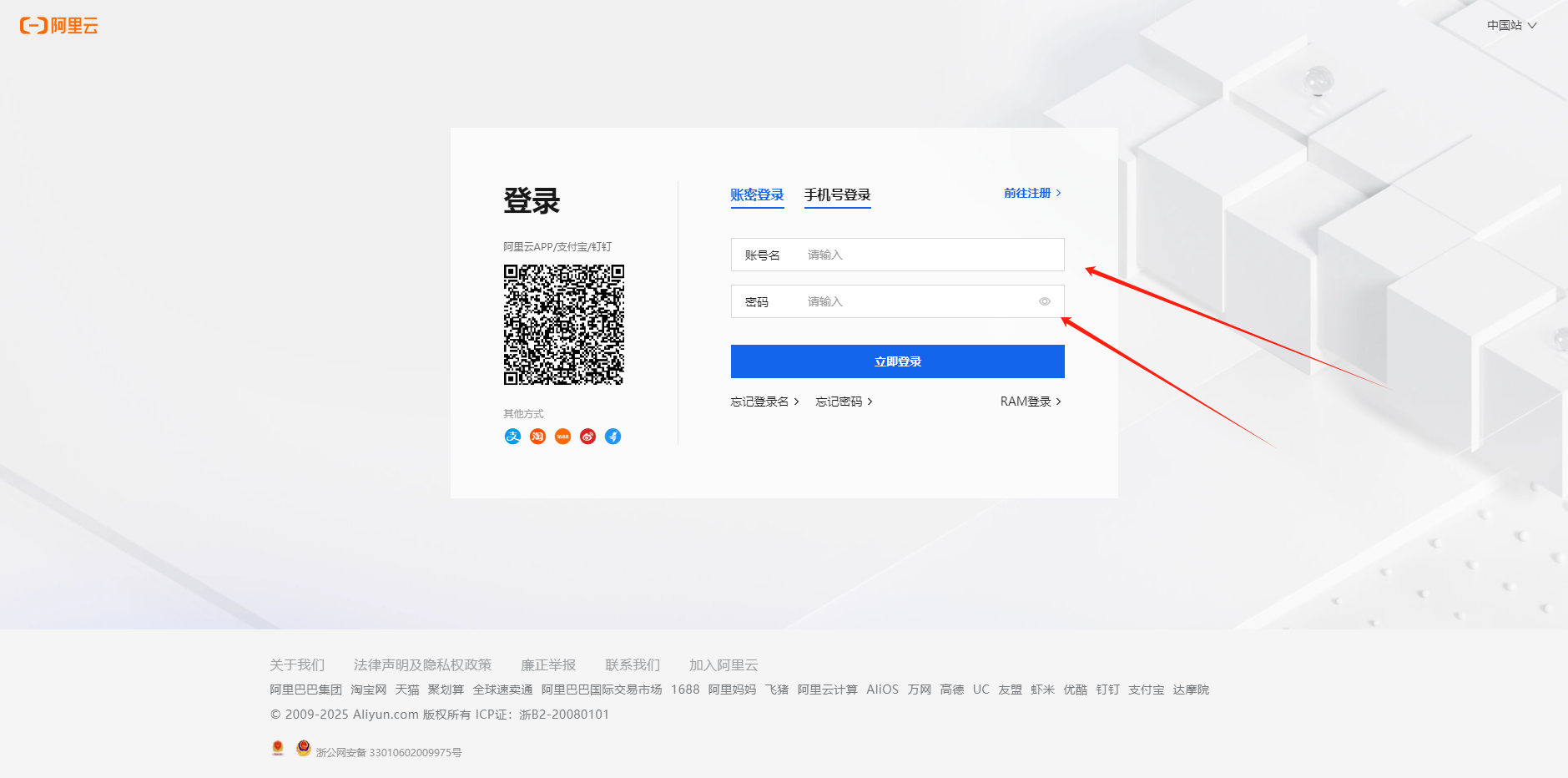This screenshot has height=778, width=1568.
Task: Sign in with Alipay icon
Action: 512,436
